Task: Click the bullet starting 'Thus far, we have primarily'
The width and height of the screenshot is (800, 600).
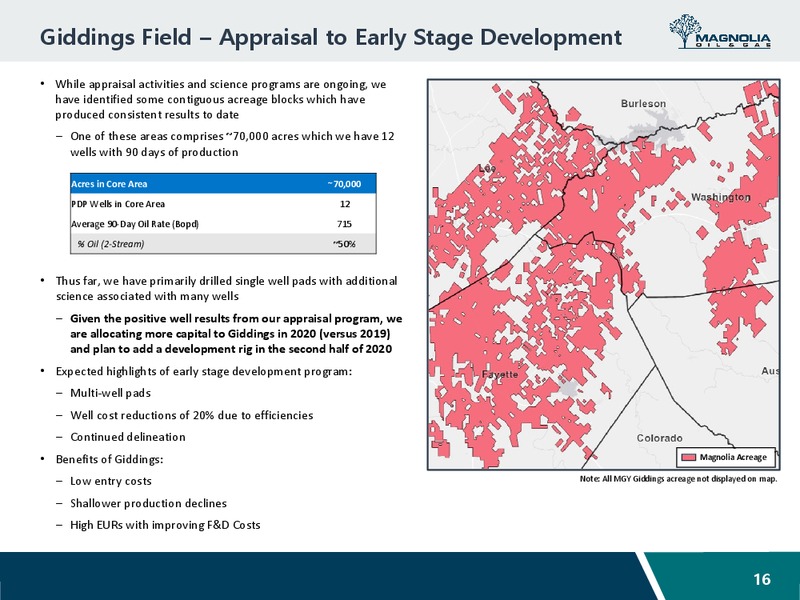Action: [x=226, y=289]
